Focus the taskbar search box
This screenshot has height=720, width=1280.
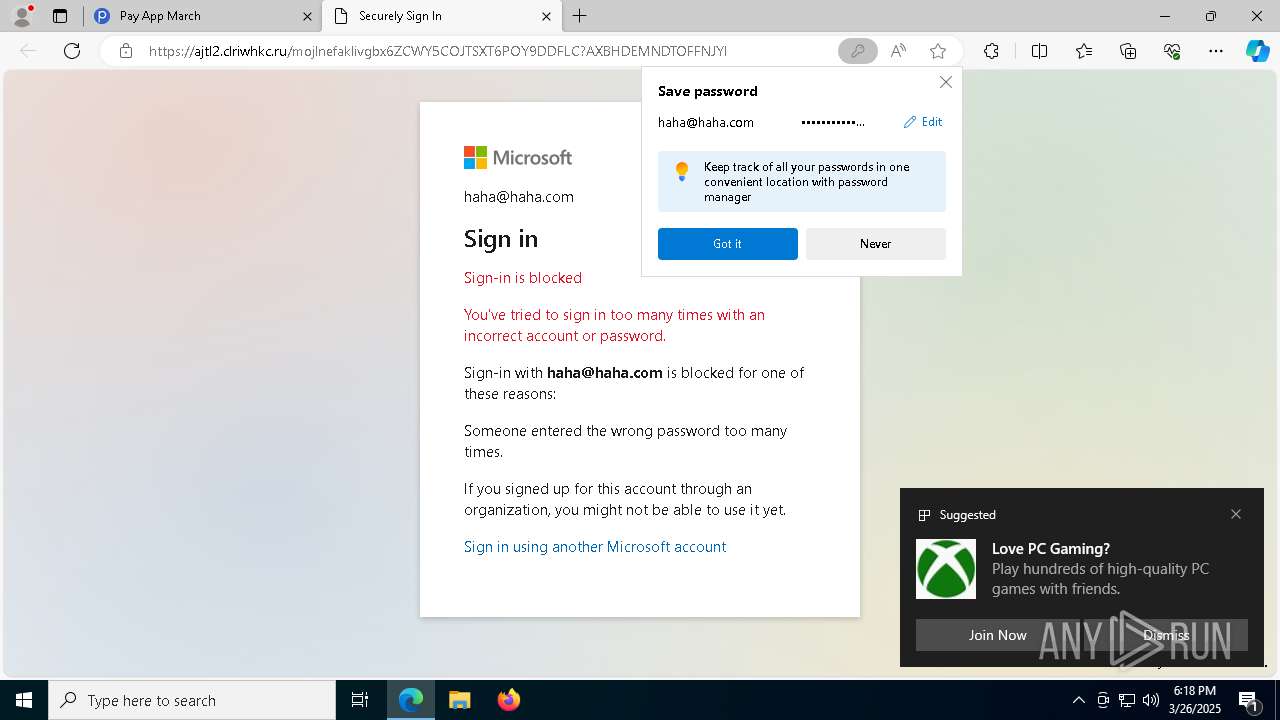pyautogui.click(x=192, y=700)
